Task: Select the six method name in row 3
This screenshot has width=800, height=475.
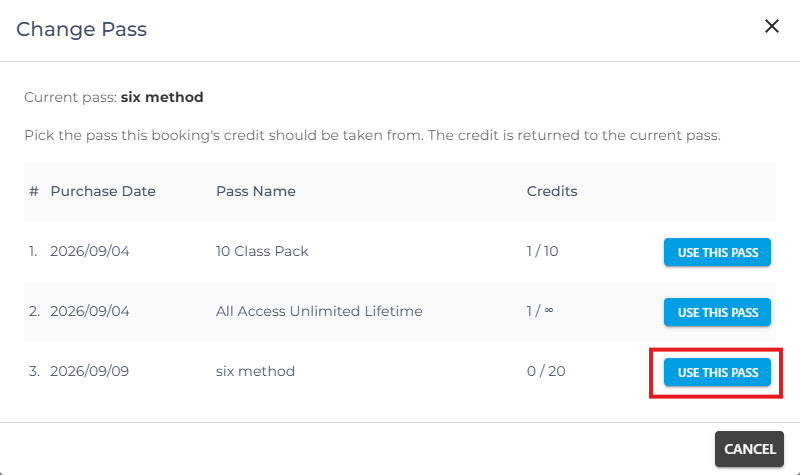Action: (x=255, y=371)
